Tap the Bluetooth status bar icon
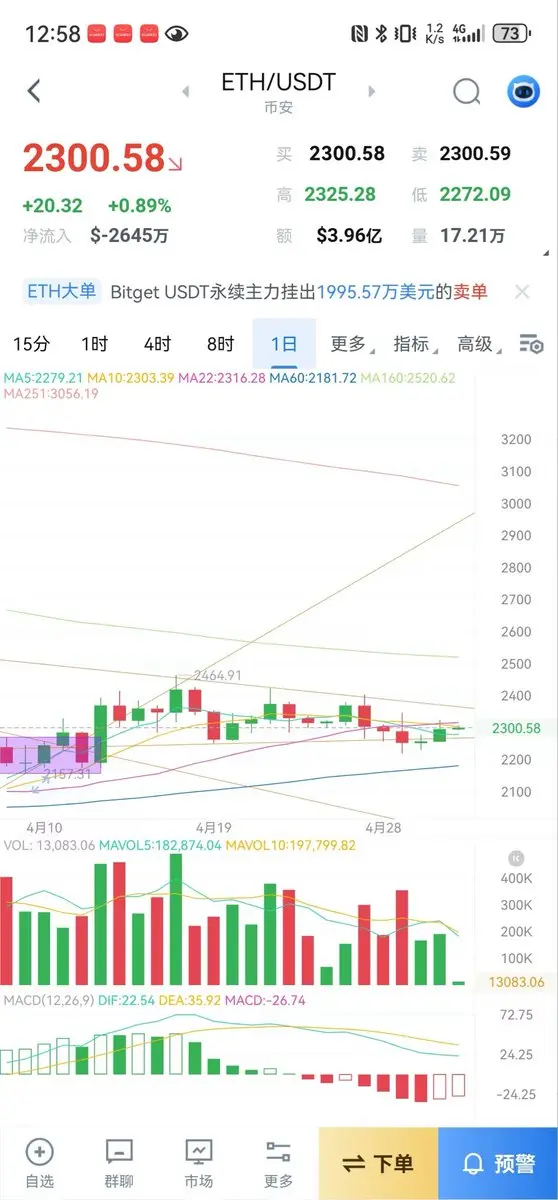This screenshot has height=1200, width=558. (x=381, y=33)
